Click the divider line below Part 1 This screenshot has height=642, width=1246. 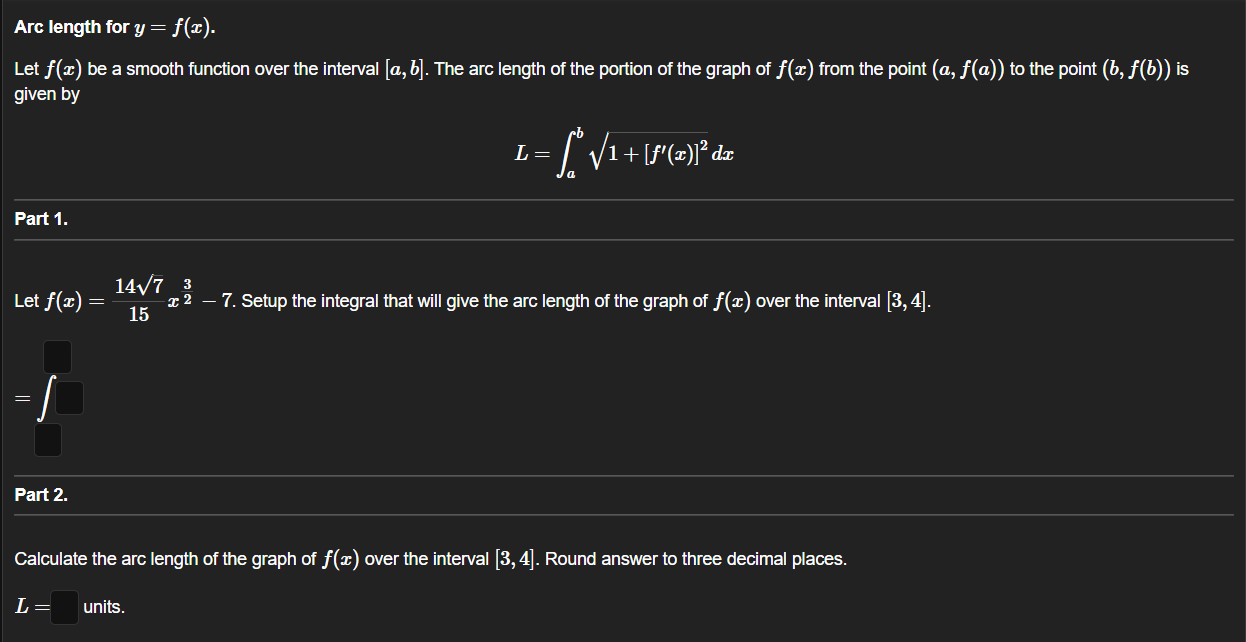623,240
